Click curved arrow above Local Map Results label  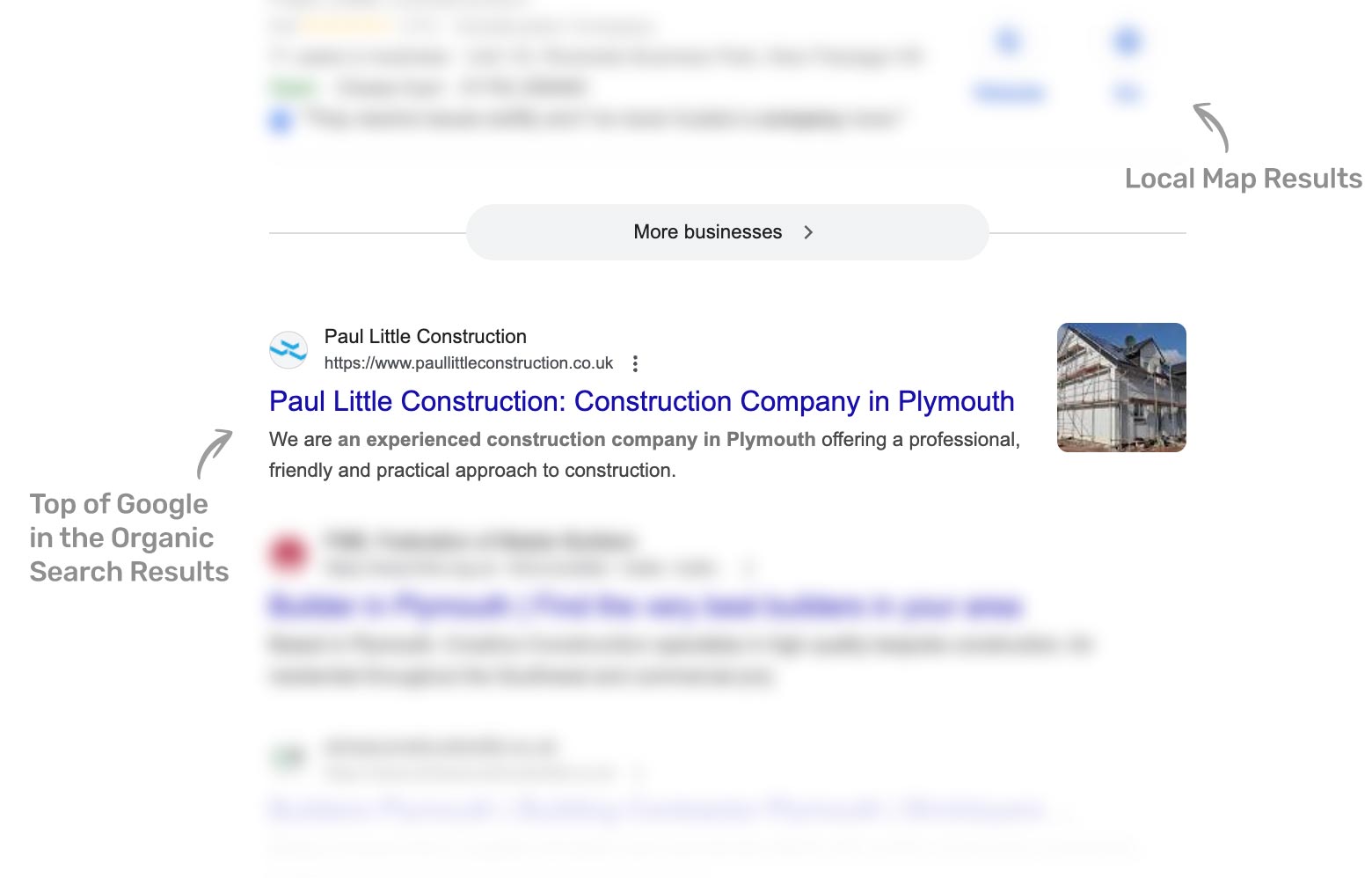point(1213,126)
